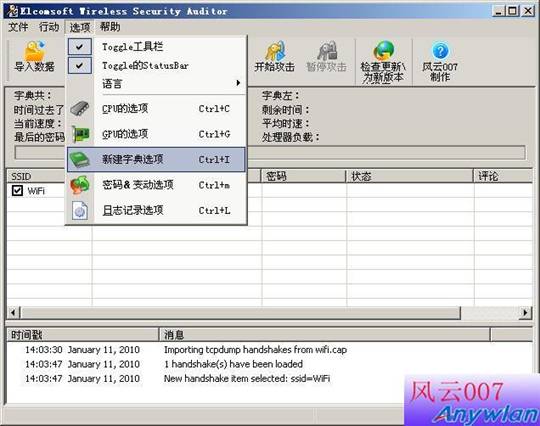The width and height of the screenshot is (540, 426).
Task: Click the attack progress bar
Action: click(270, 153)
